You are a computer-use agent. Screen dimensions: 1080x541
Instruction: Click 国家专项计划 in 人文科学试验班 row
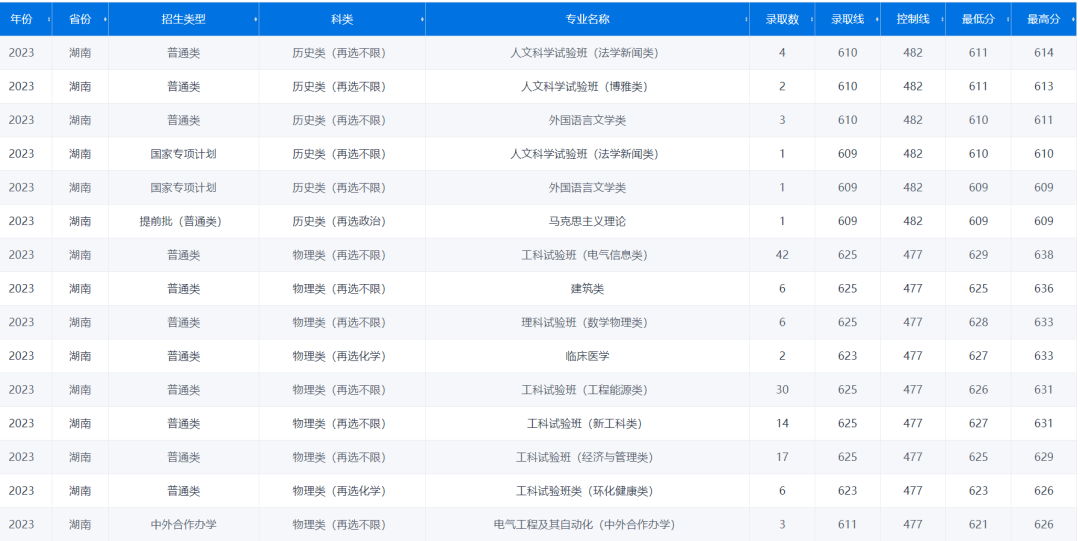[x=183, y=154]
